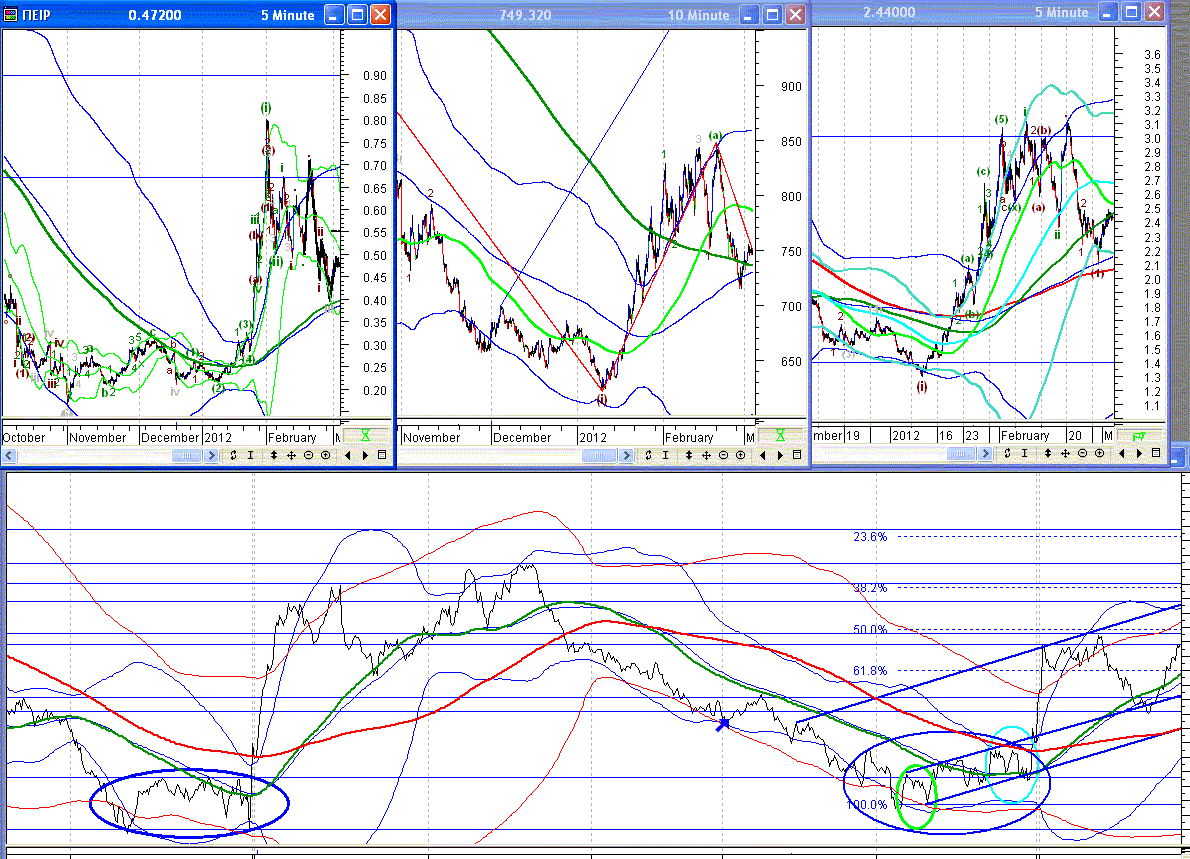Screen dimensions: 1190x859
Task: Zoom in with plus icon in 10 Minute chart
Action: click(741, 455)
